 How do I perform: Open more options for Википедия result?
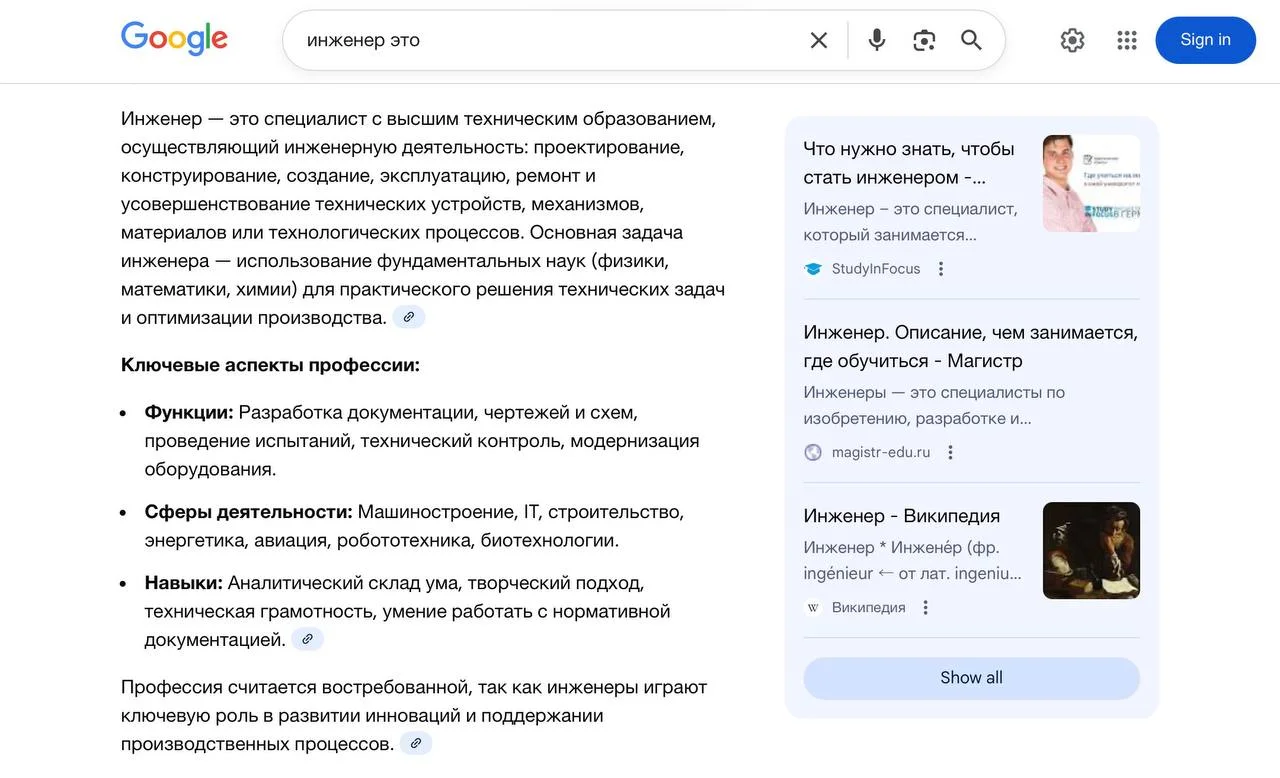pos(926,607)
